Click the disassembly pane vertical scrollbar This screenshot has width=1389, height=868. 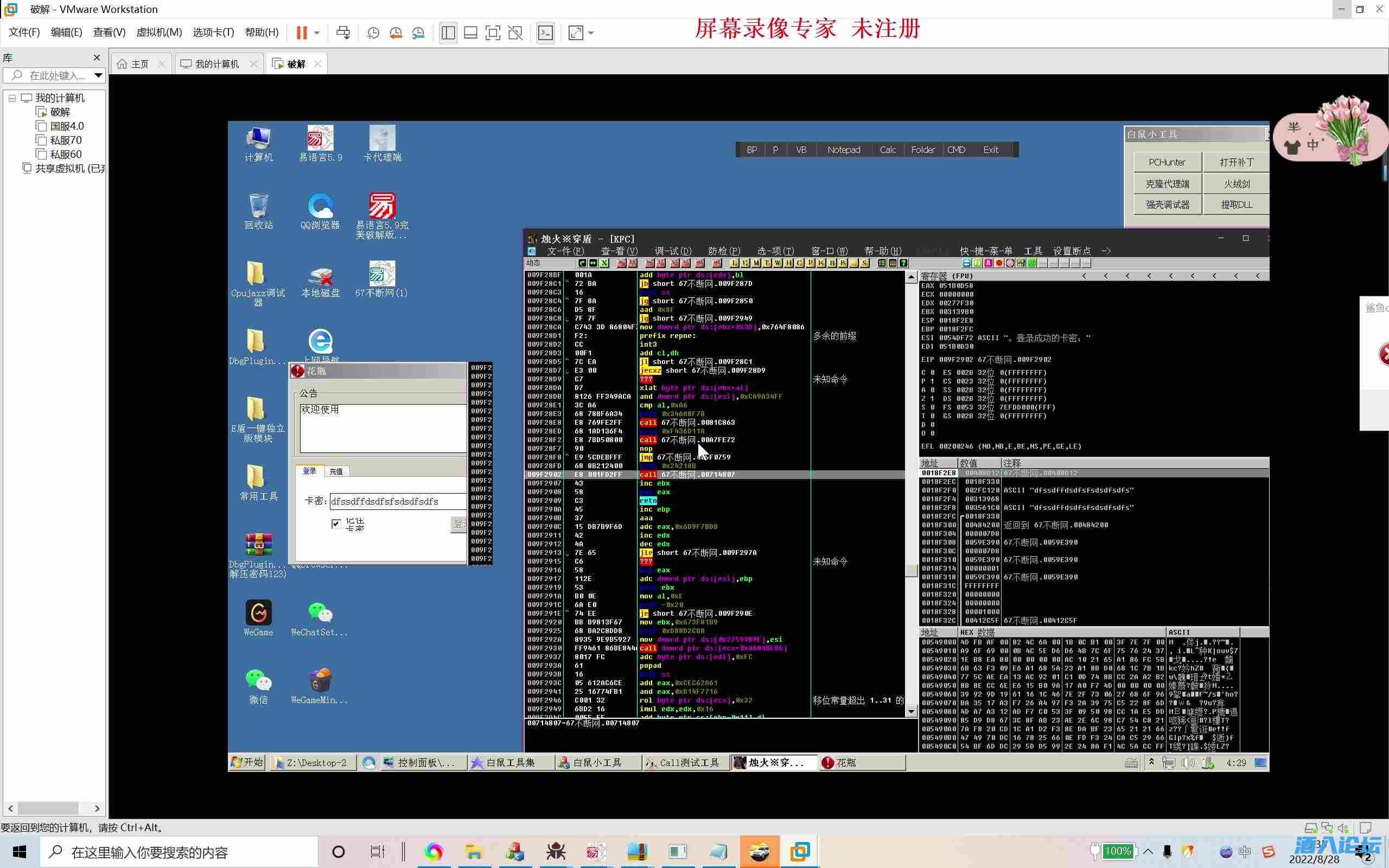911,494
